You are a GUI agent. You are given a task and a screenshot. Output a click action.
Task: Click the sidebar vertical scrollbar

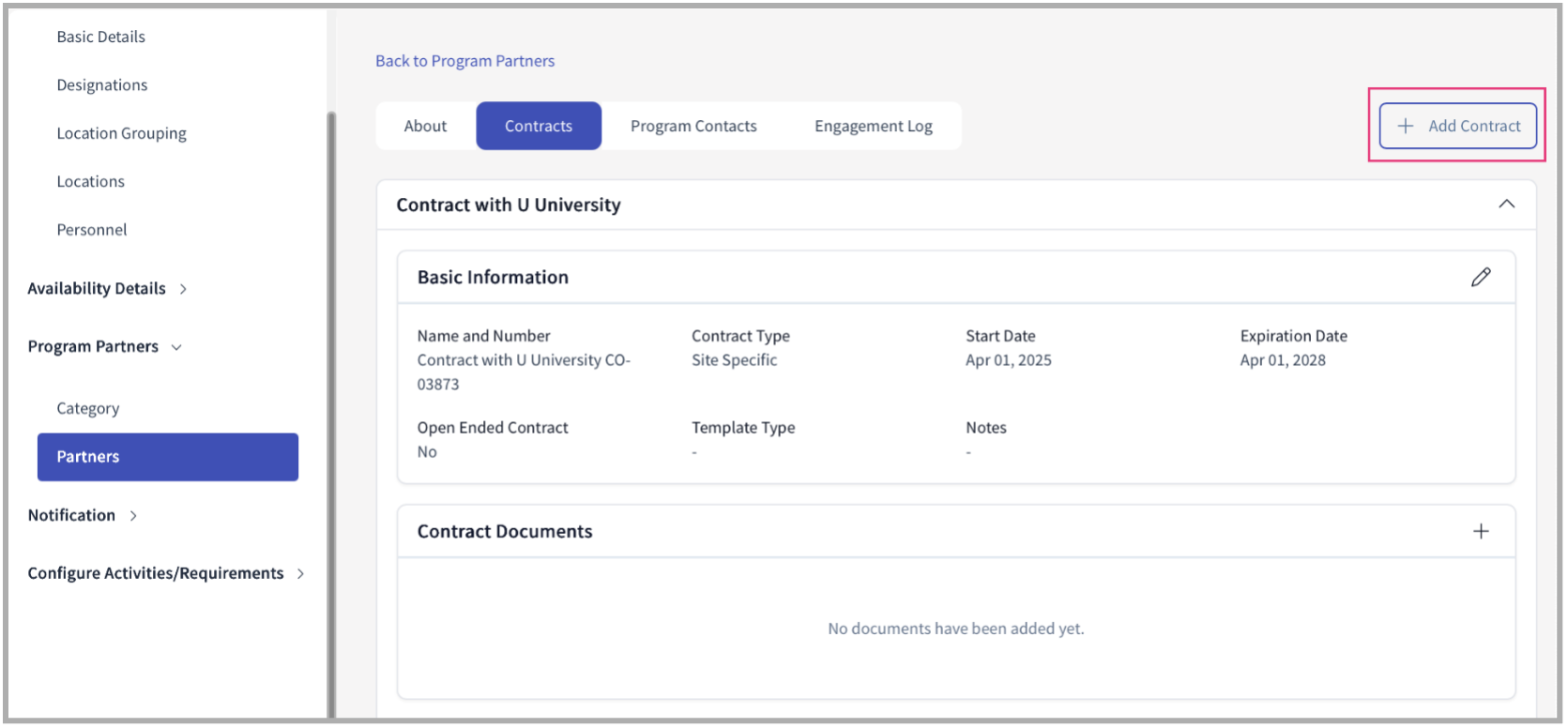point(330,413)
